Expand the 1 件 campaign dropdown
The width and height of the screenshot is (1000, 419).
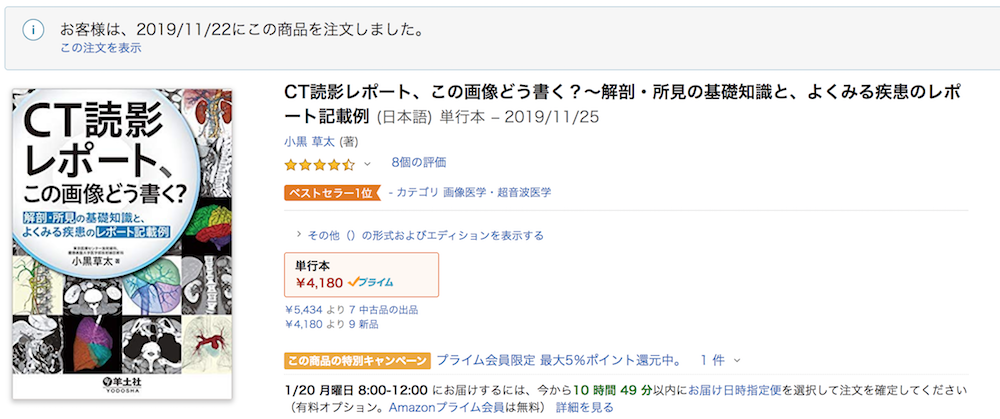pos(721,360)
